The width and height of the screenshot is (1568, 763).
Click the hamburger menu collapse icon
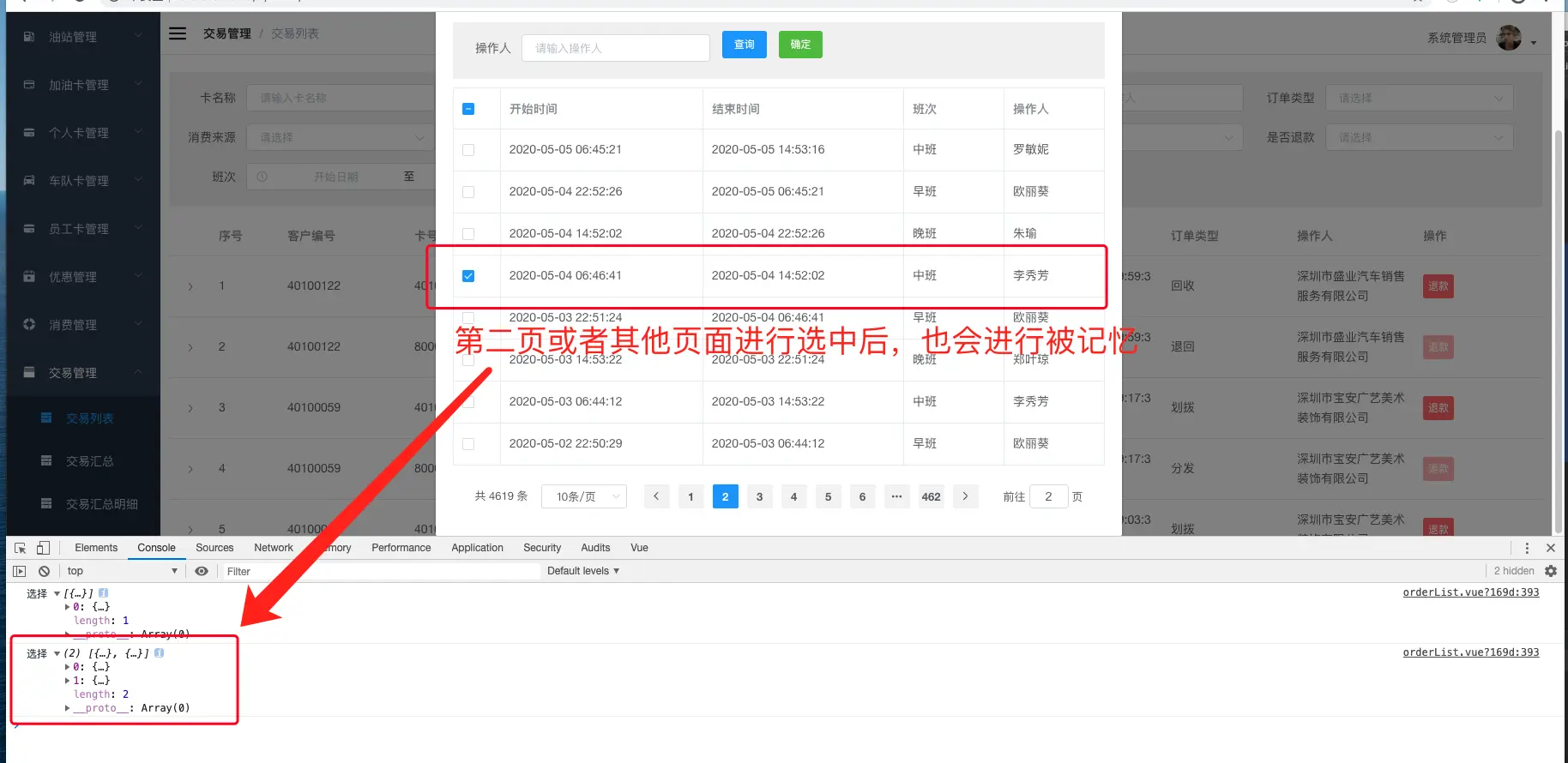(178, 33)
